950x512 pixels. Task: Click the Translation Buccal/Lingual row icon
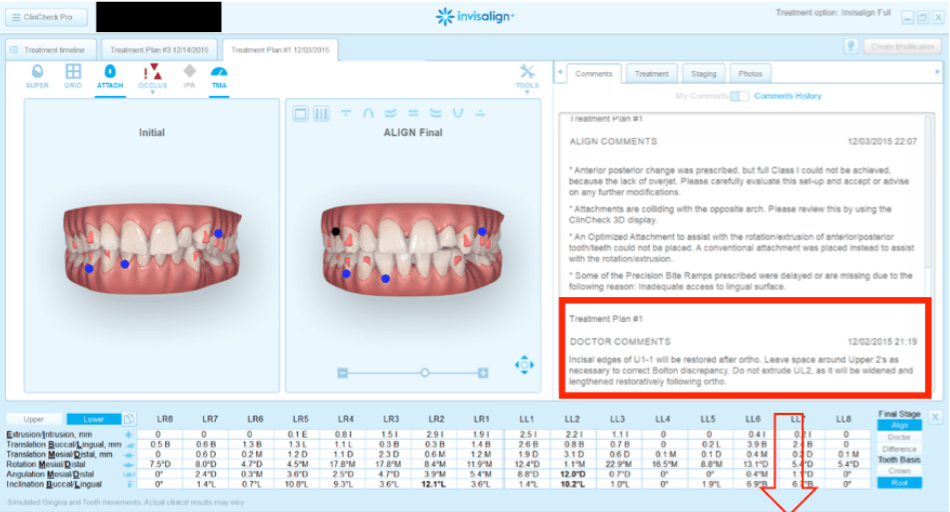coord(130,445)
